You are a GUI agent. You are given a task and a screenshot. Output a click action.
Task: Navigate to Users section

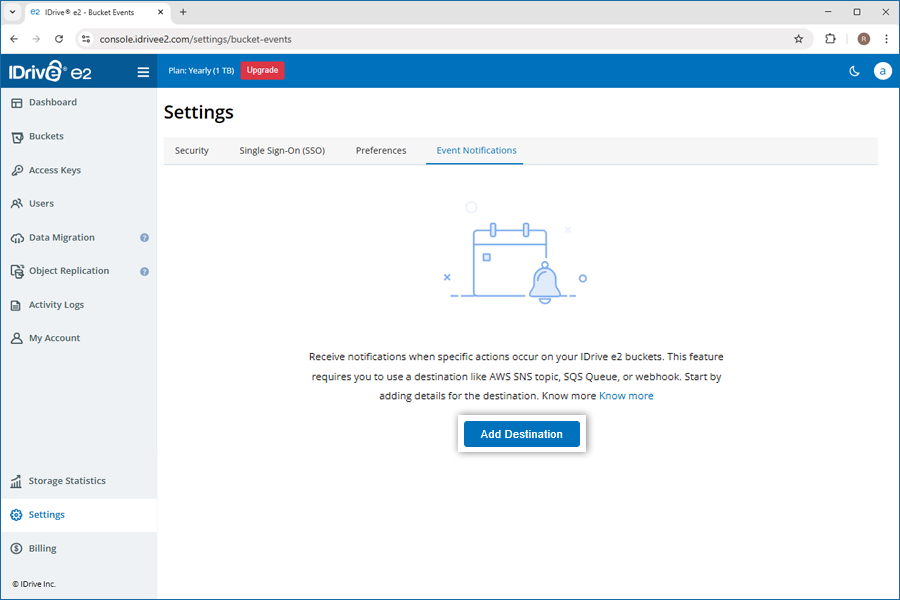coord(41,204)
